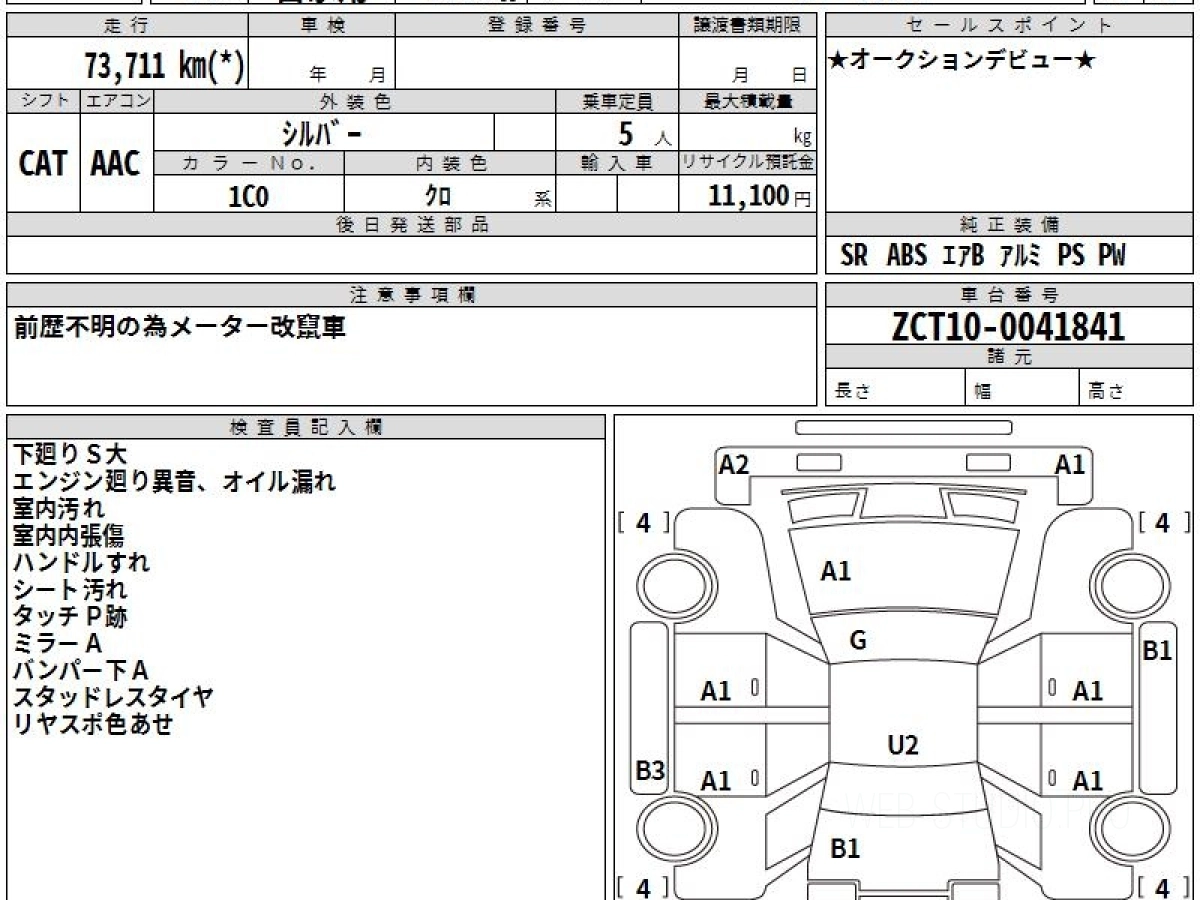Click the カラーNo. header

pos(249,163)
